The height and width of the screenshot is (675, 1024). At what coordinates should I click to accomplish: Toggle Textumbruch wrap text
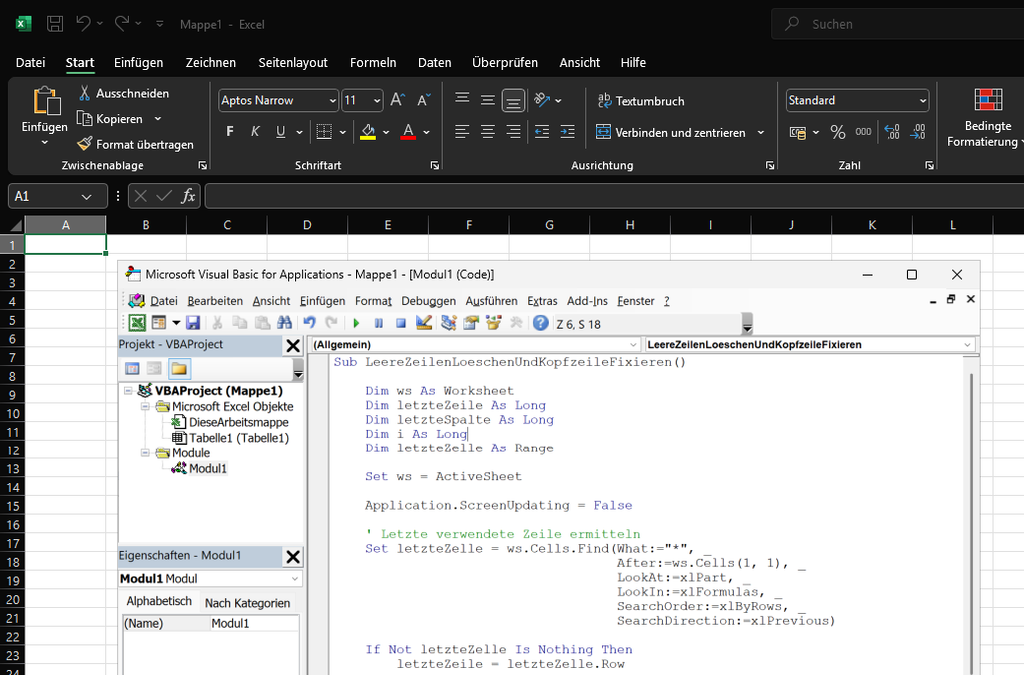tap(641, 101)
